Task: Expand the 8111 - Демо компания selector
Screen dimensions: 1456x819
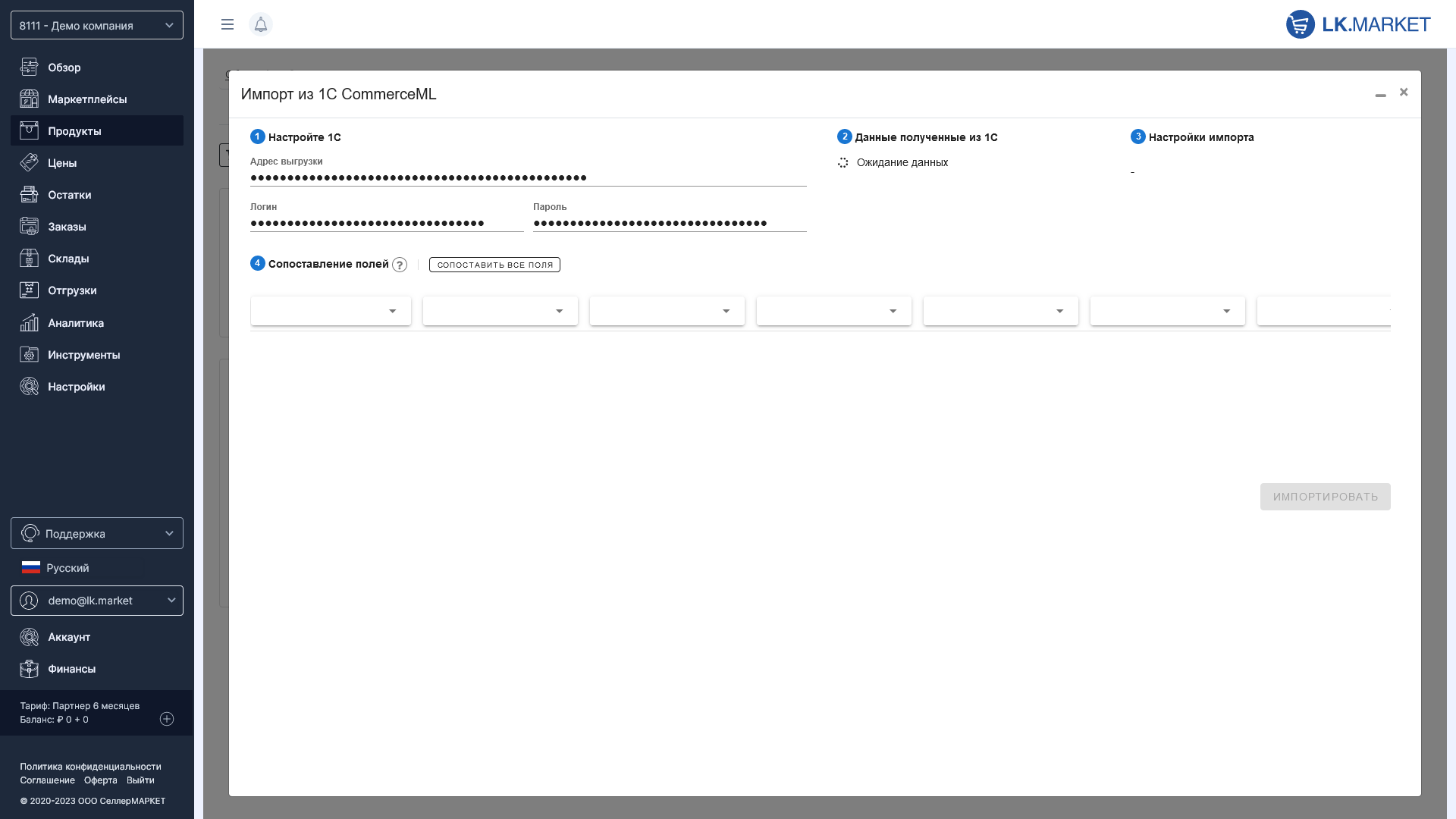Action: tap(97, 25)
